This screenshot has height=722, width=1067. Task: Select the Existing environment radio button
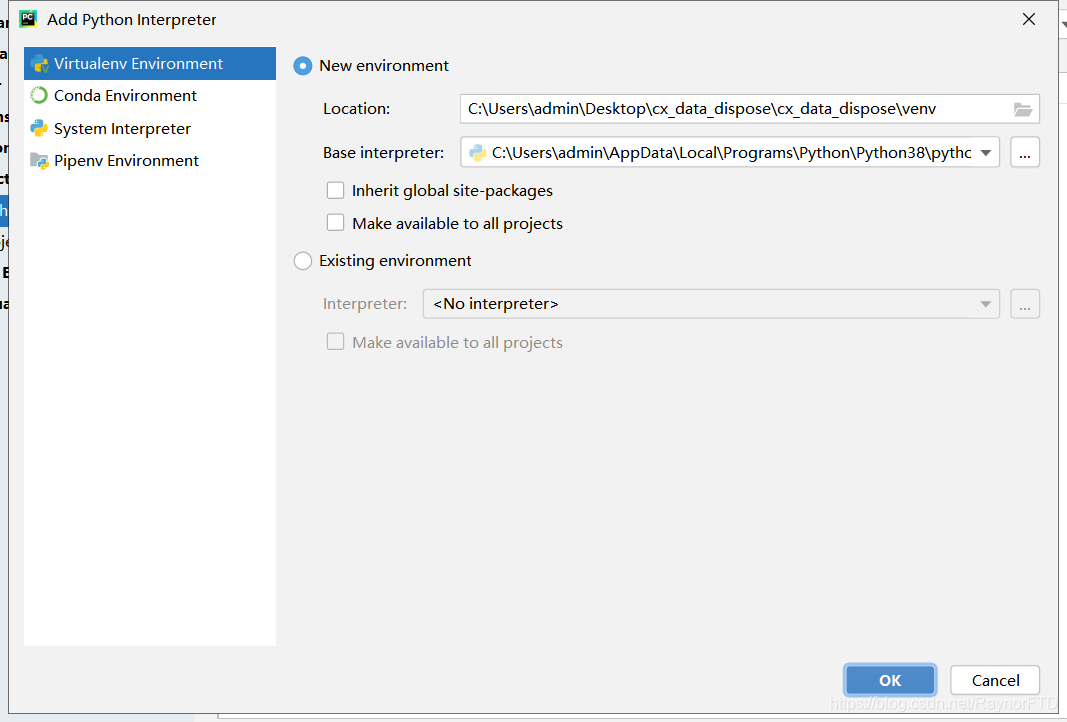303,261
